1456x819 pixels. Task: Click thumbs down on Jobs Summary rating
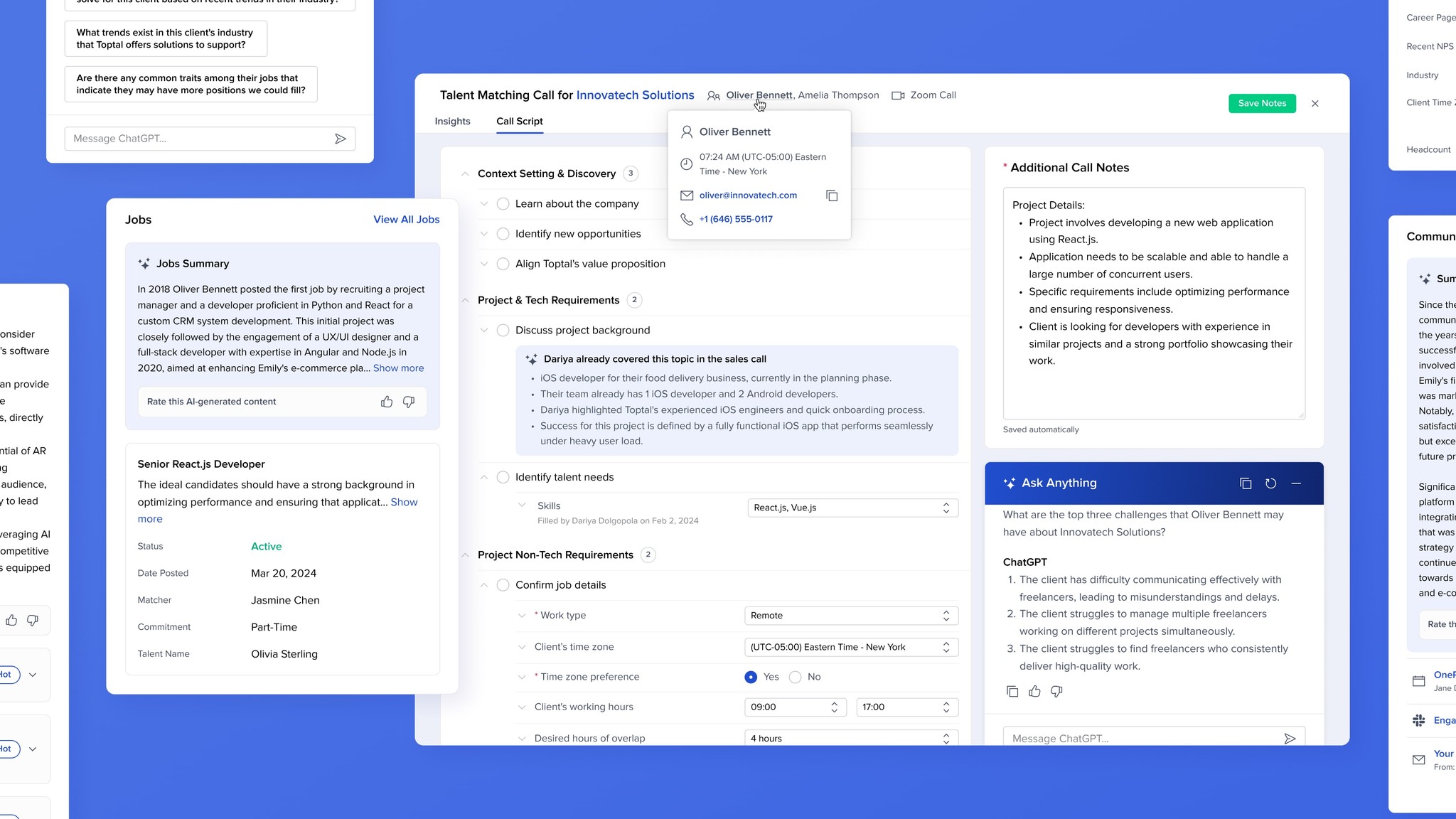[409, 402]
